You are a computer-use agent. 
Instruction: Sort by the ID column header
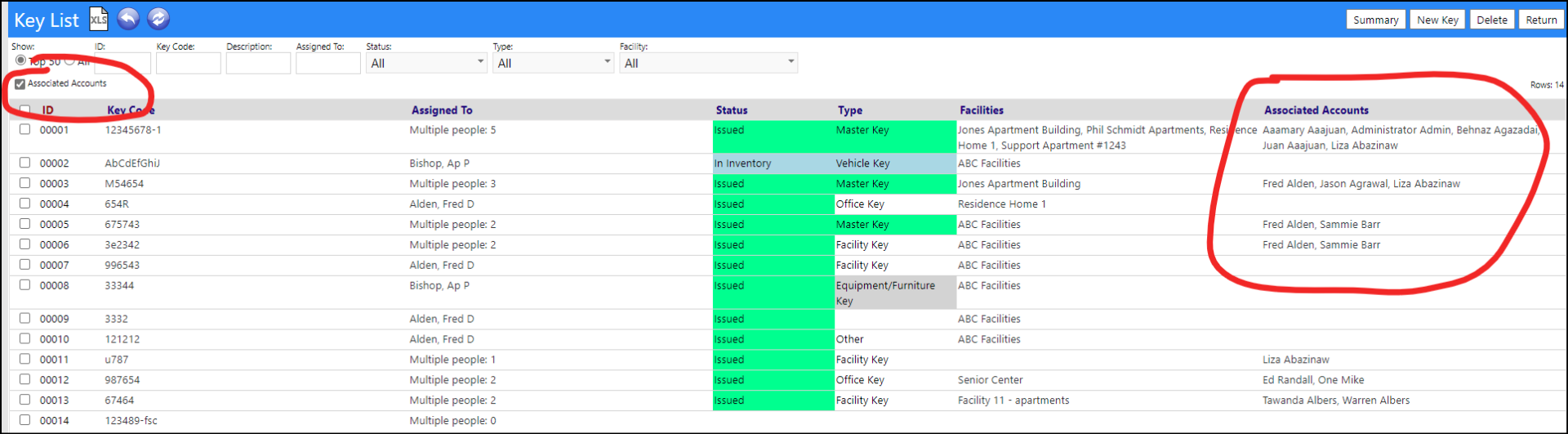tap(48, 110)
